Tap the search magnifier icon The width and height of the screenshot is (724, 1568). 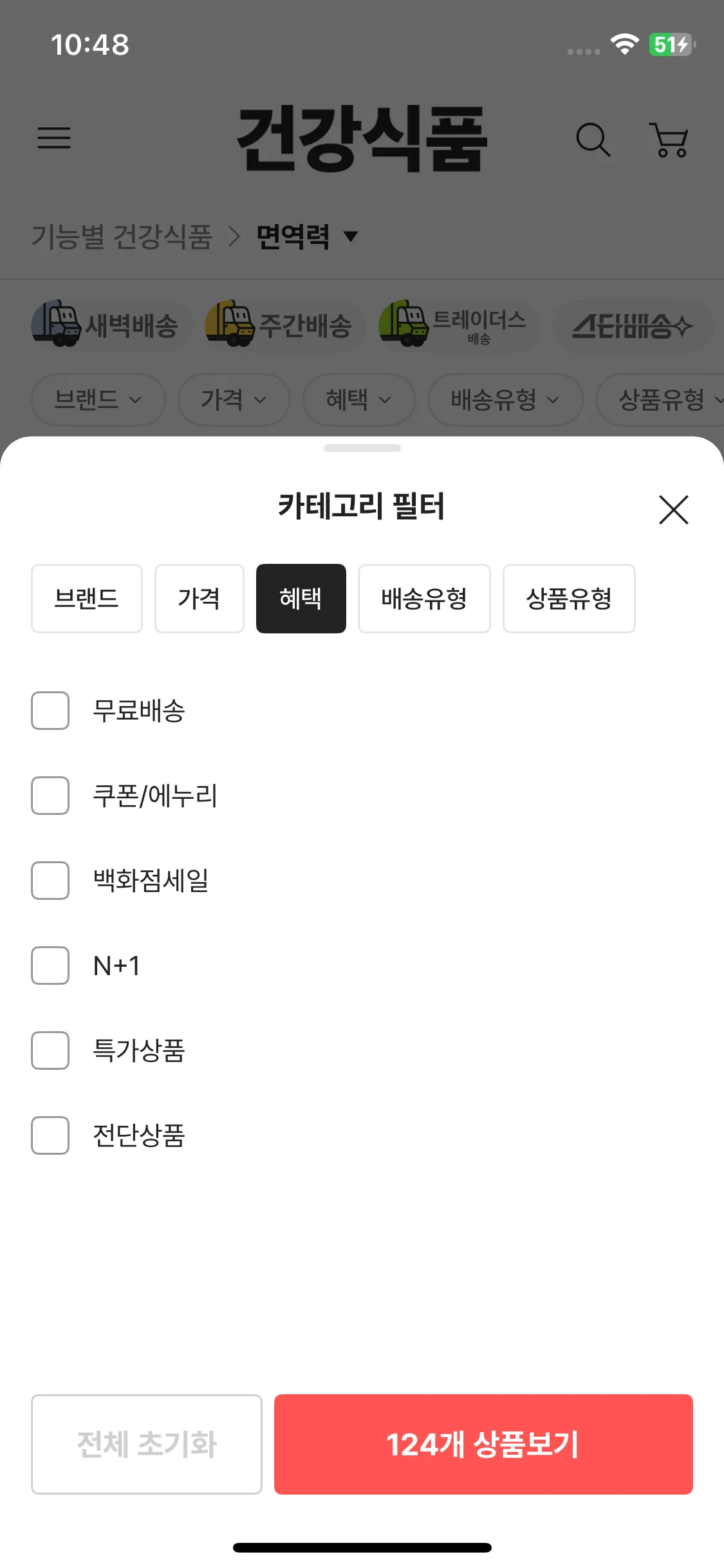click(592, 139)
